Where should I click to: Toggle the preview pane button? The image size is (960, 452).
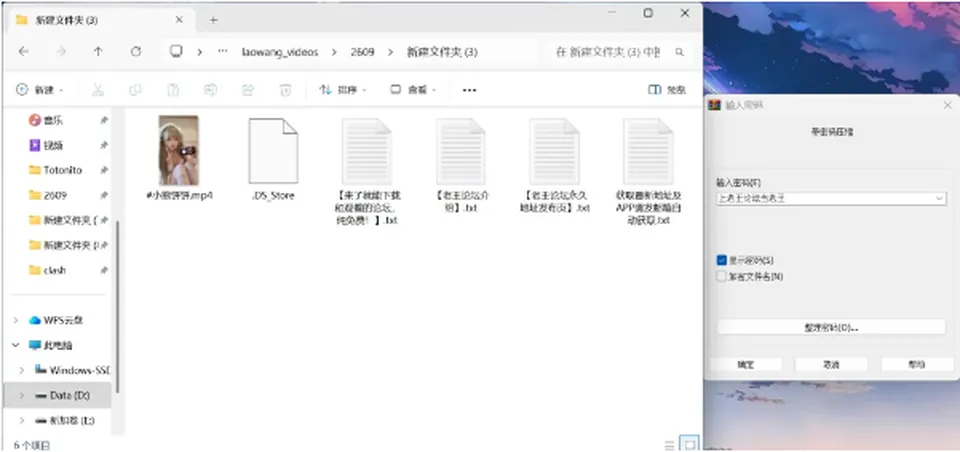click(667, 90)
